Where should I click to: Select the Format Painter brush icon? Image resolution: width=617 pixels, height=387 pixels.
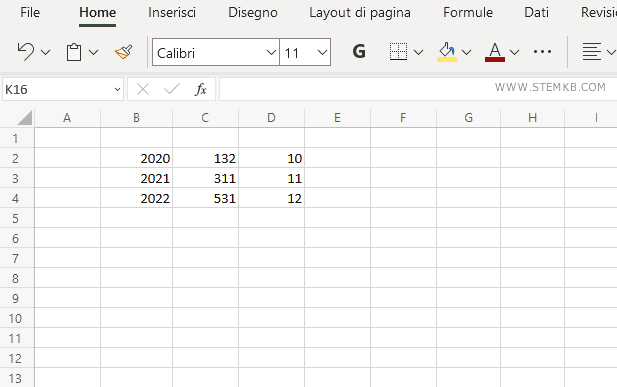point(124,52)
